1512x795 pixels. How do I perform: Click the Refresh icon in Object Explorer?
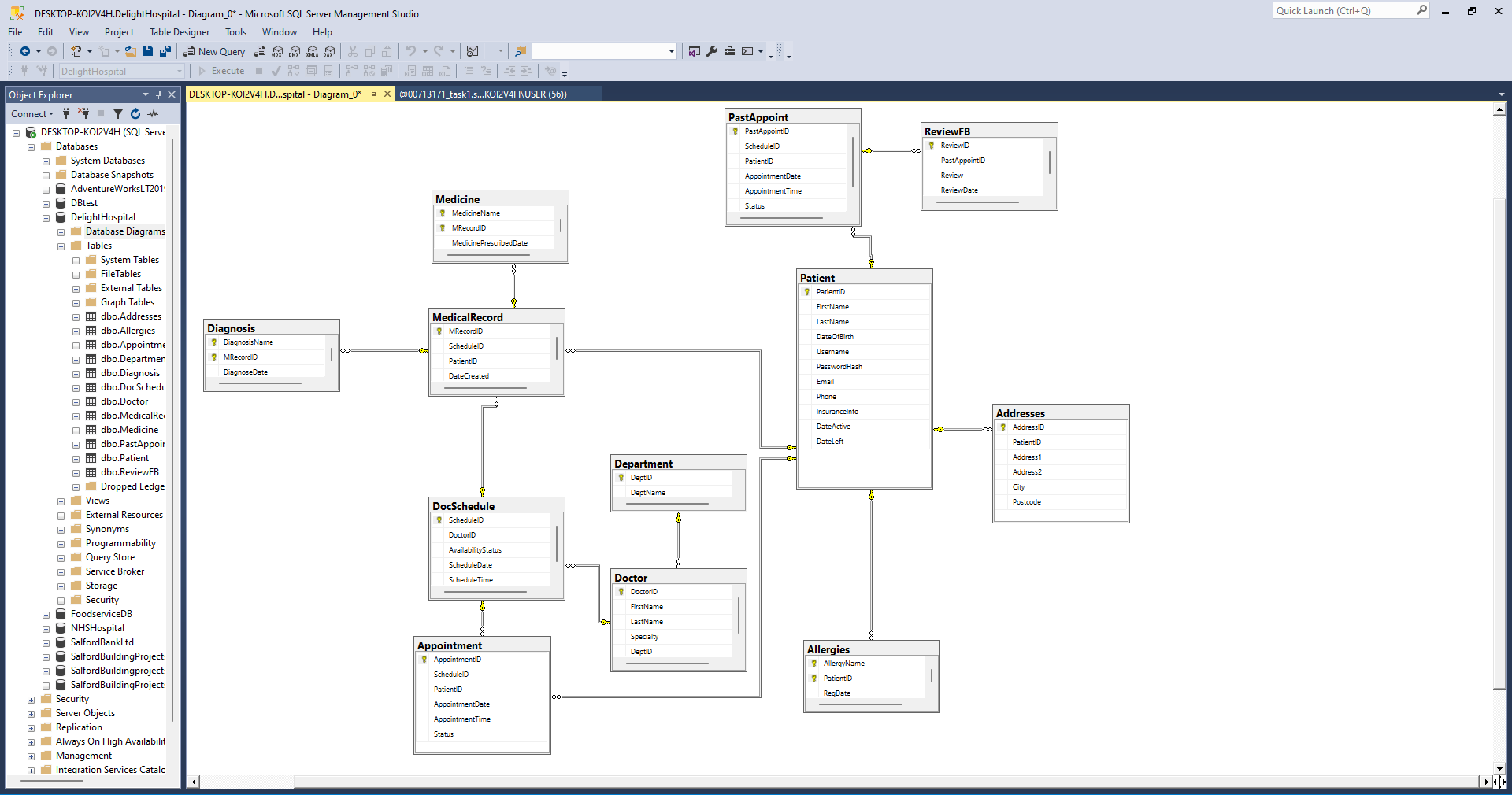click(x=135, y=113)
